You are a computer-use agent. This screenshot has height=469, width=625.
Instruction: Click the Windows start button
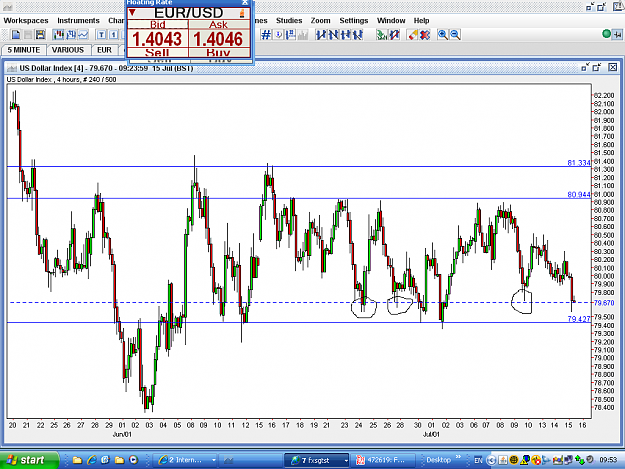(x=29, y=460)
